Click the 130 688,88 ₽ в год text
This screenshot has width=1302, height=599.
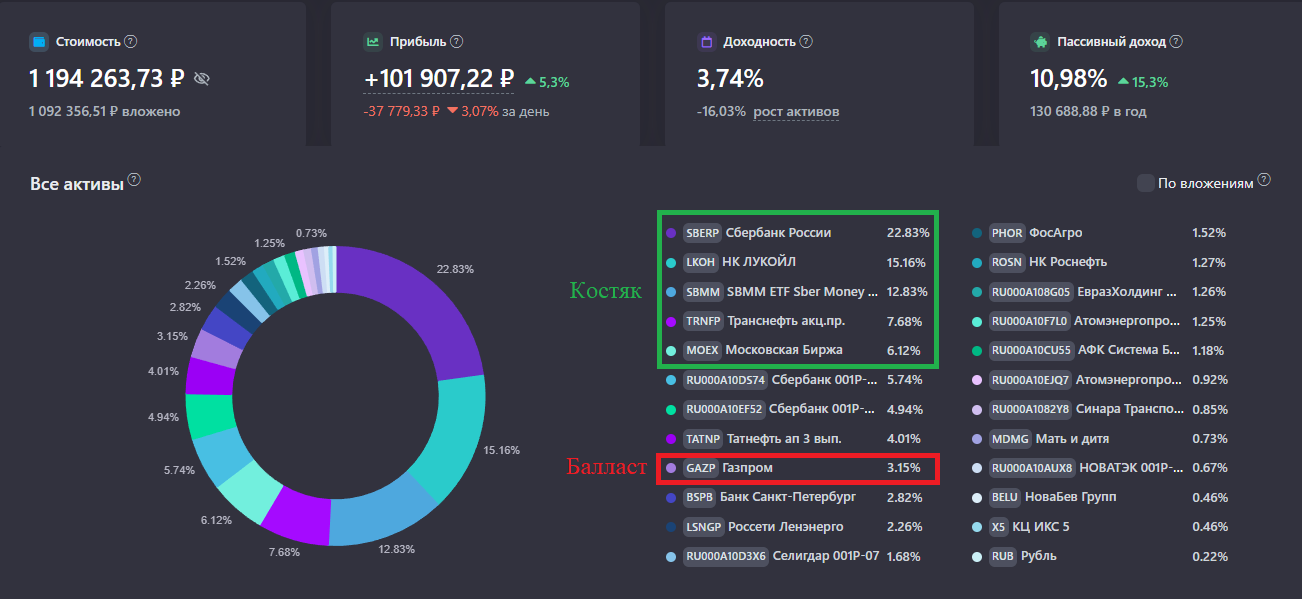(x=1088, y=111)
